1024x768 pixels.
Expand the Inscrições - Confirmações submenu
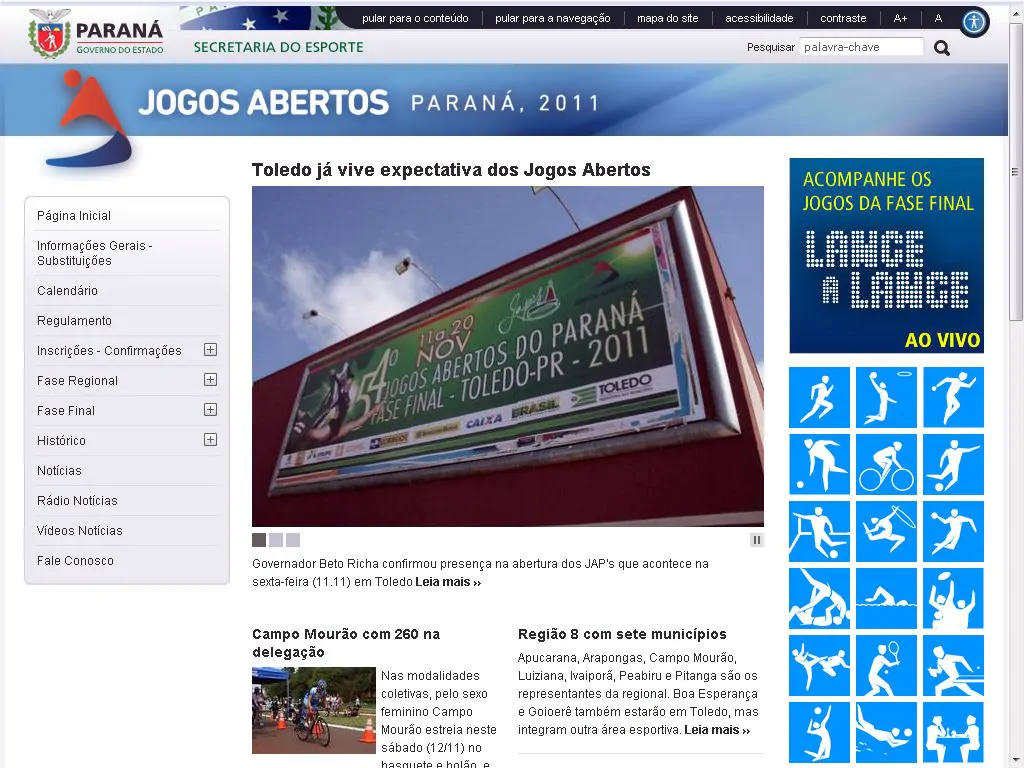click(210, 350)
